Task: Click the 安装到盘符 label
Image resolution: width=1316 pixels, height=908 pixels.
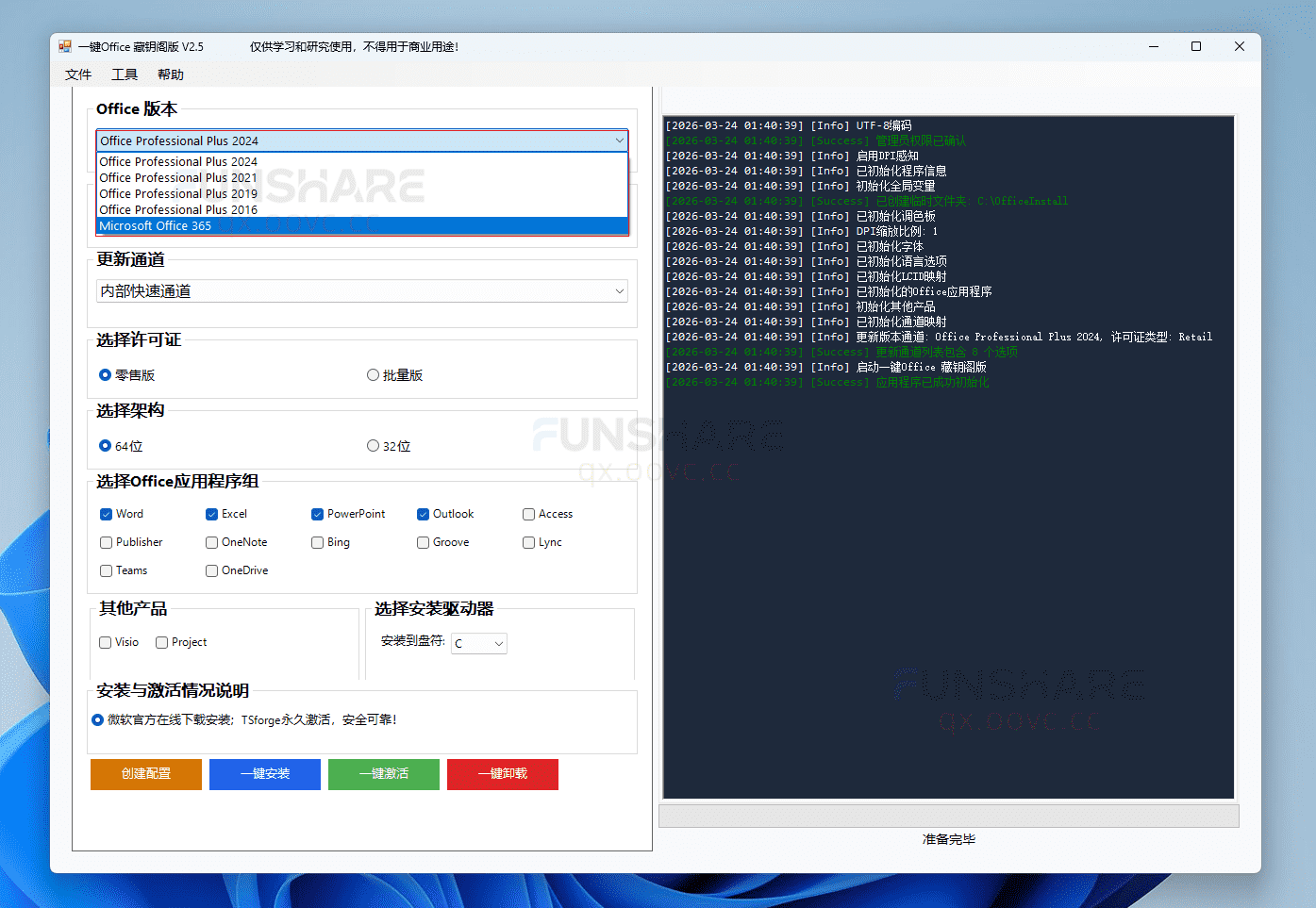Action: (x=413, y=640)
